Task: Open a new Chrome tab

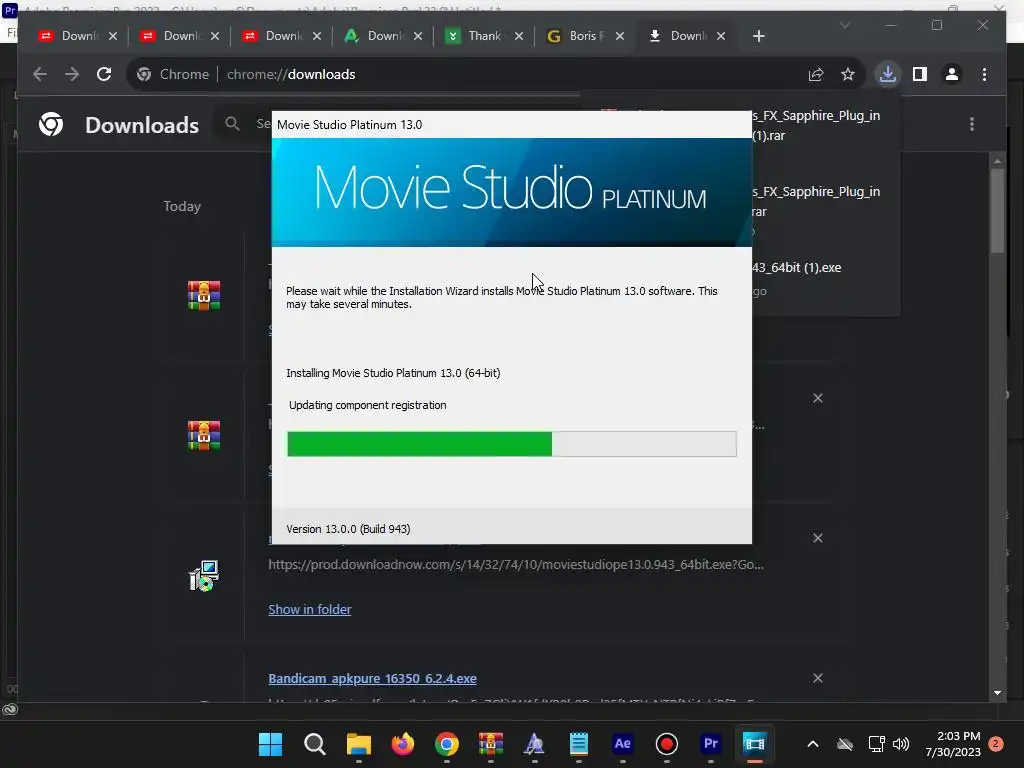Action: coord(758,36)
